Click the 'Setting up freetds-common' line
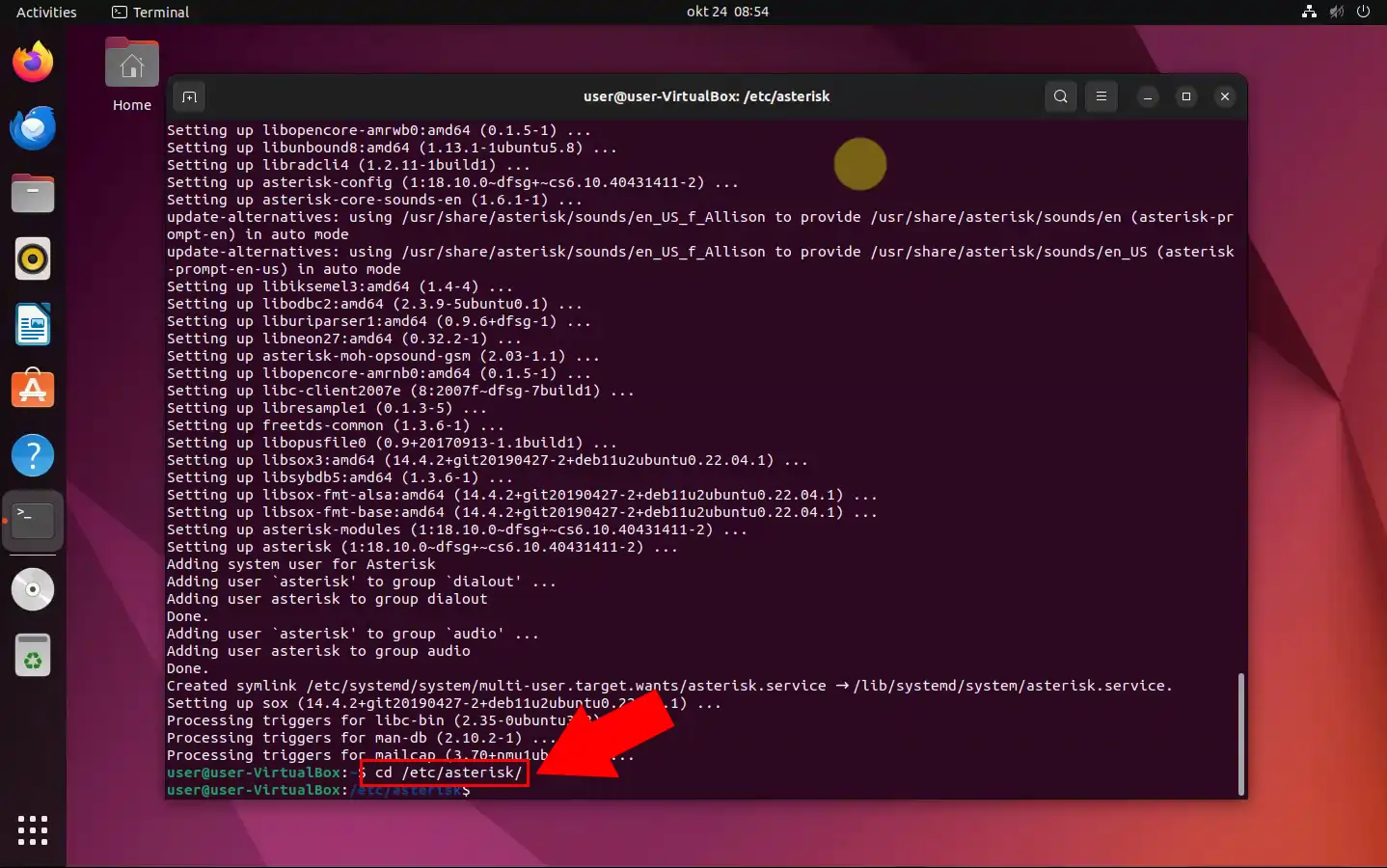 336,425
